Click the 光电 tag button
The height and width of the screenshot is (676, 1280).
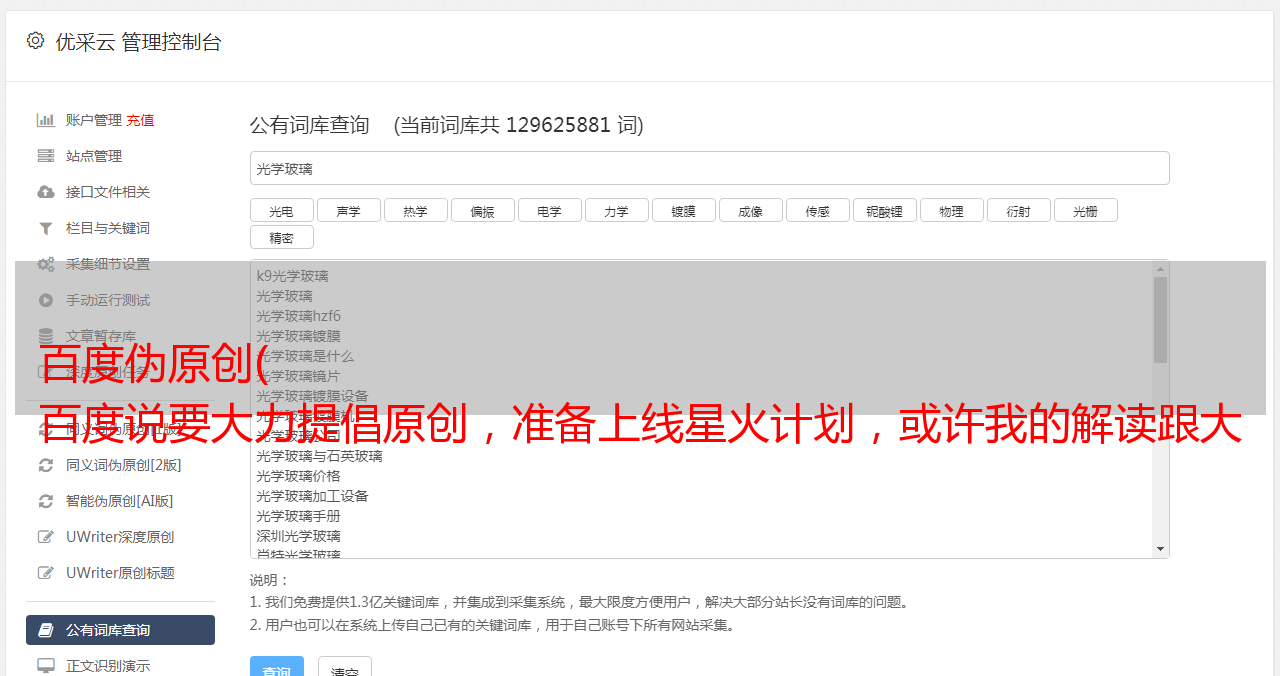pos(281,210)
